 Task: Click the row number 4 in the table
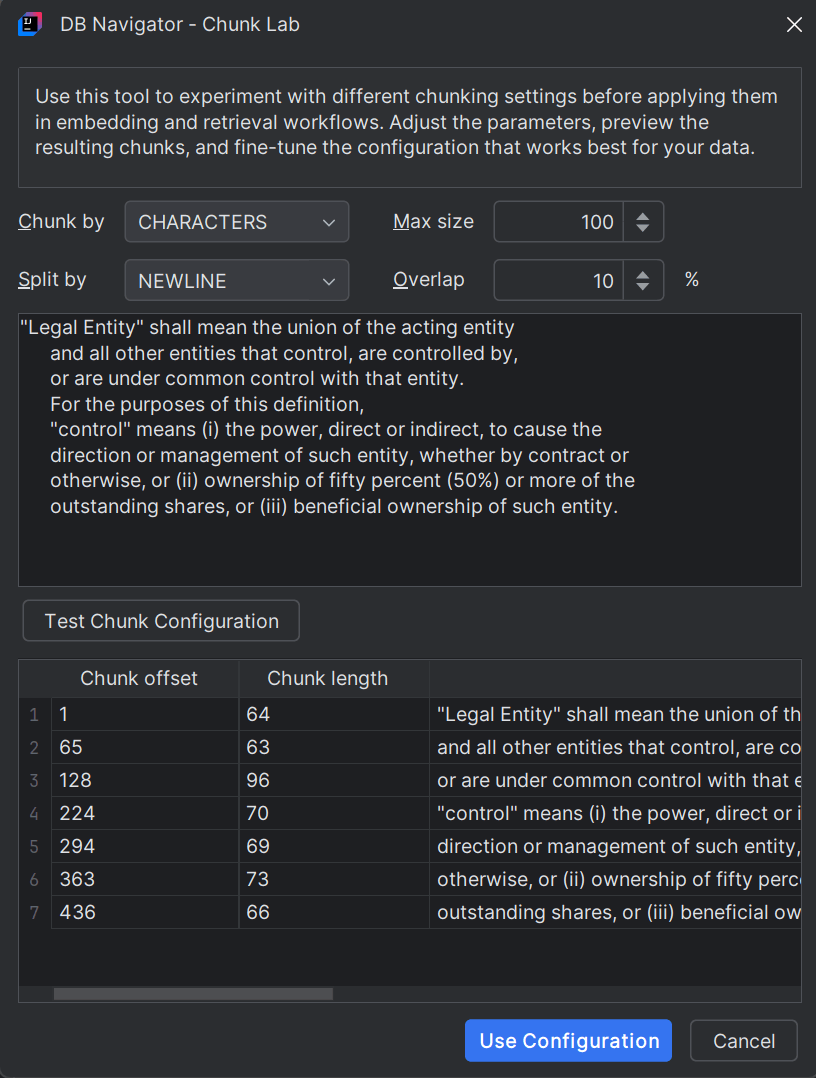pos(34,813)
